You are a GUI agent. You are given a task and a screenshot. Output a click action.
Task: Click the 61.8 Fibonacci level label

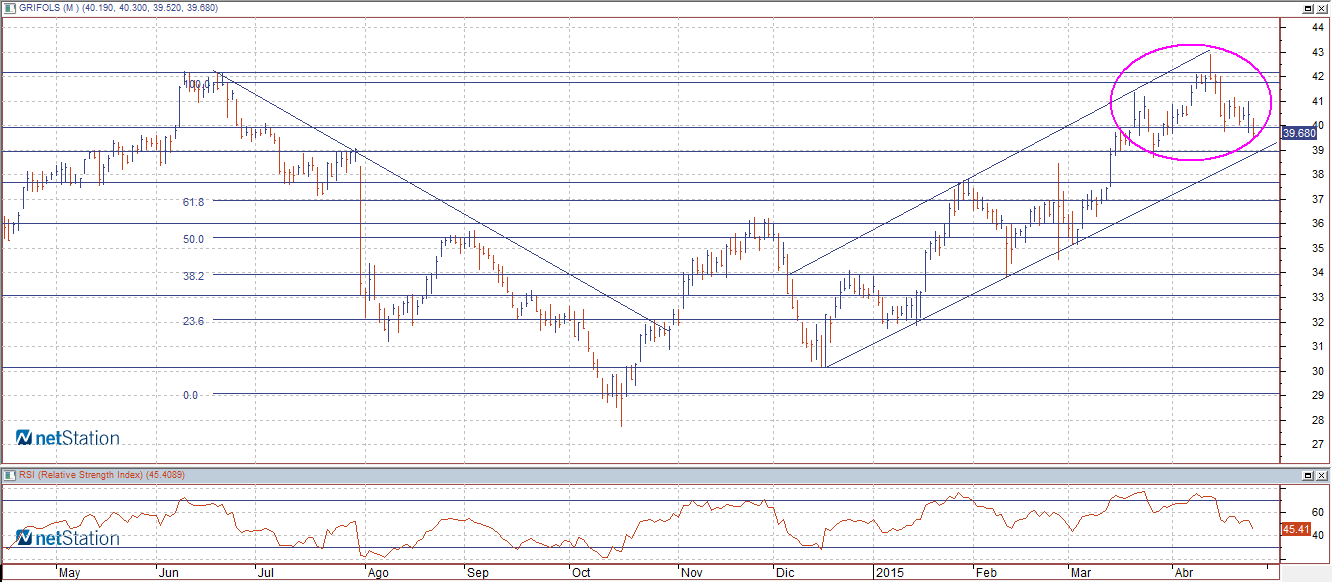194,202
